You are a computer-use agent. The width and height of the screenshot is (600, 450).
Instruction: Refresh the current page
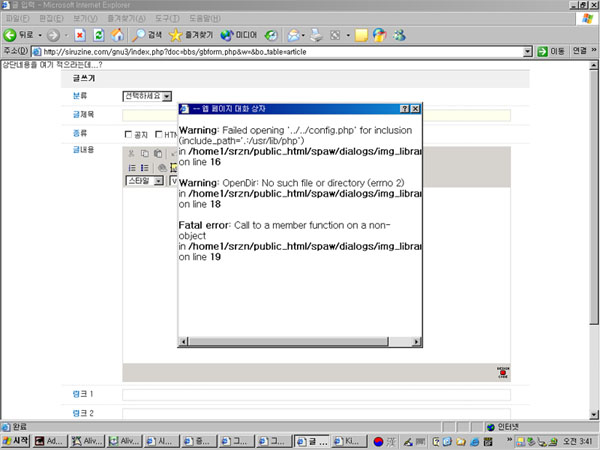tap(98, 35)
